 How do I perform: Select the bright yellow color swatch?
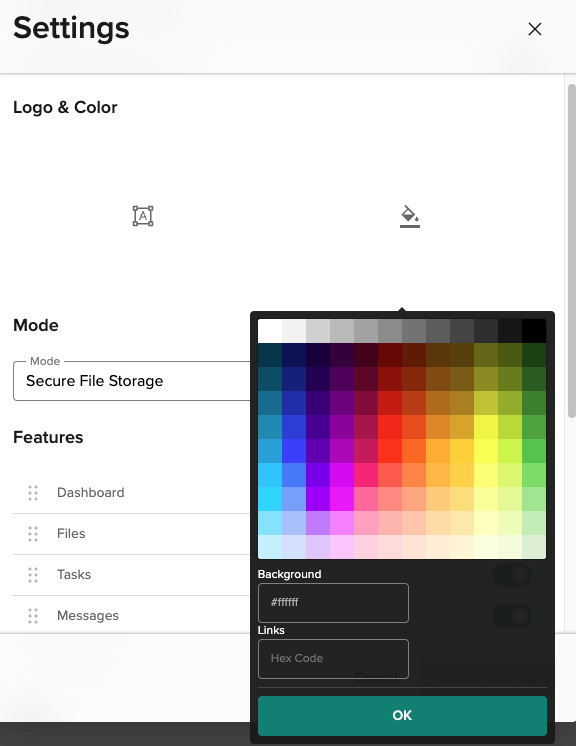pyautogui.click(x=486, y=451)
